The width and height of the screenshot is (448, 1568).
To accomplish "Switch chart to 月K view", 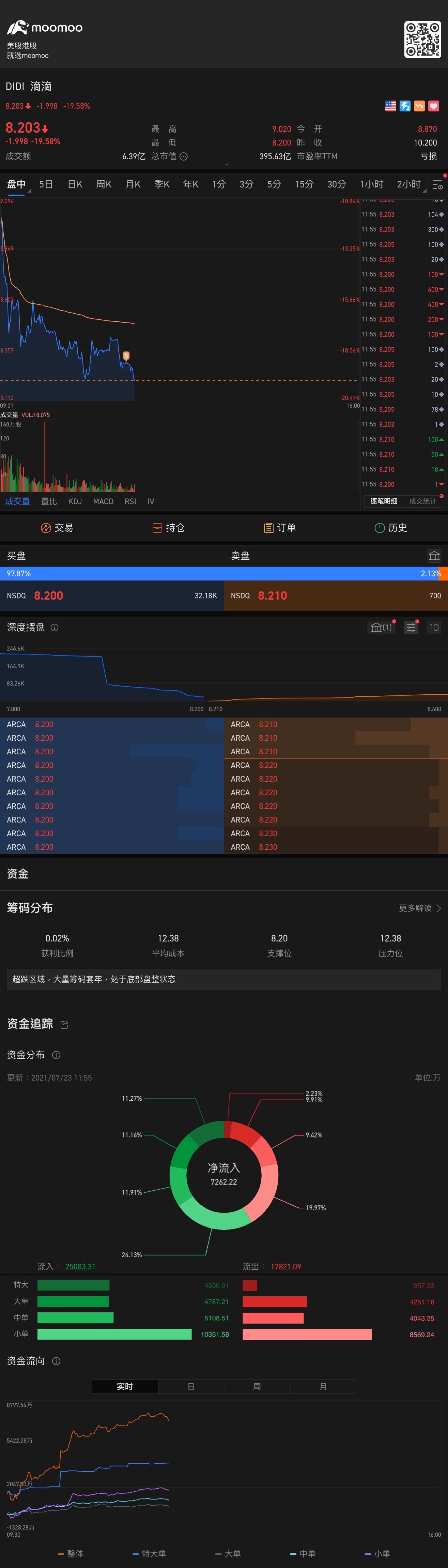I will (x=133, y=184).
